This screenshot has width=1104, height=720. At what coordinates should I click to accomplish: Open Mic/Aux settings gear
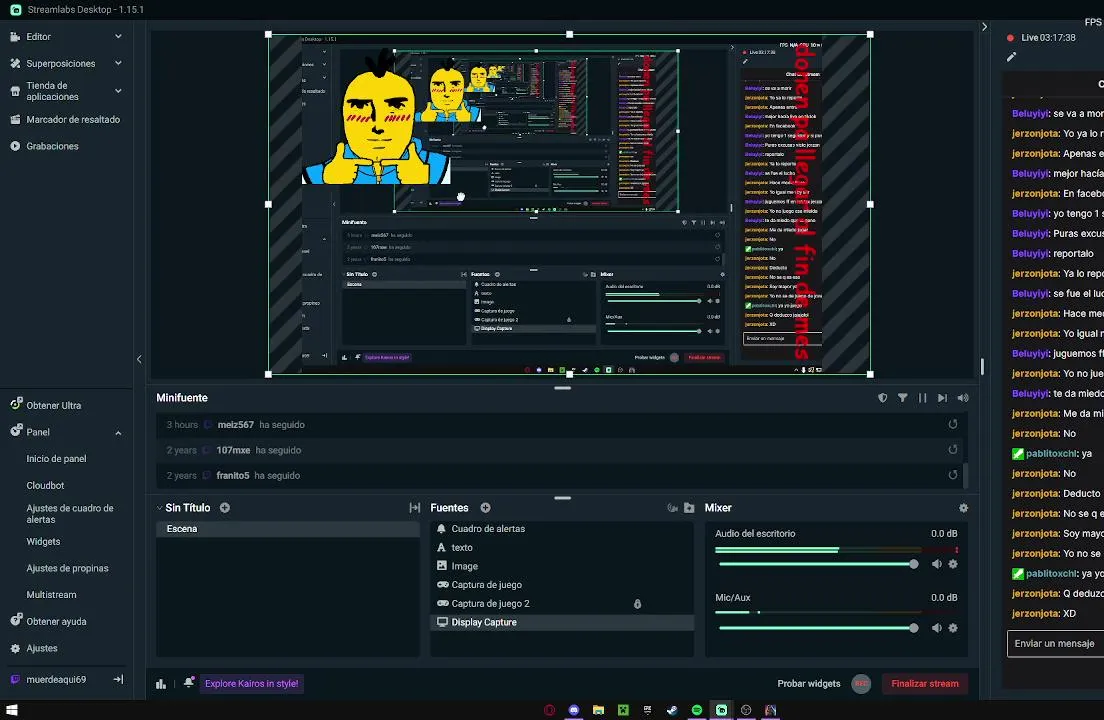[953, 629]
